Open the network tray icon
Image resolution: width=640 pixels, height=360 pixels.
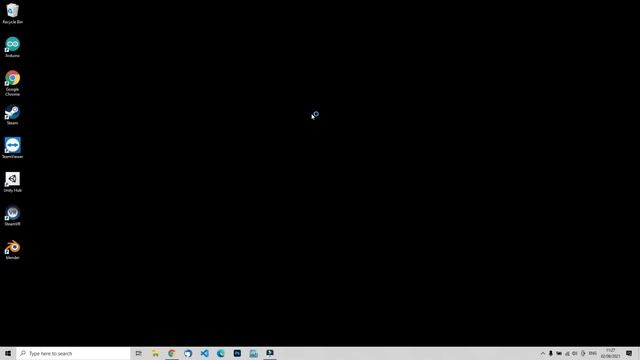point(567,353)
